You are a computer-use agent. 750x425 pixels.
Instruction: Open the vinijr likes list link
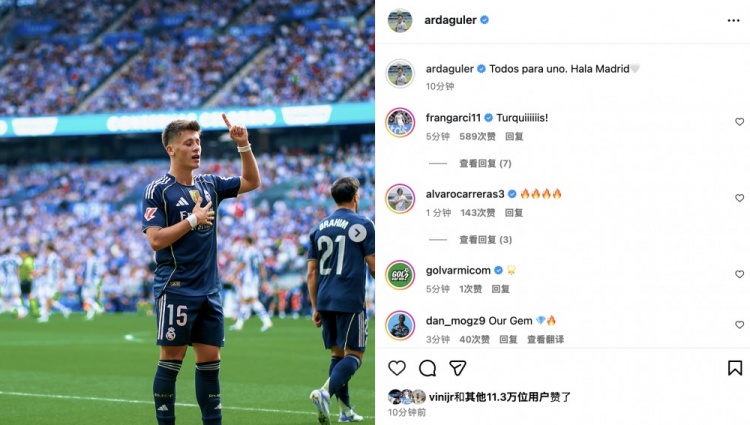pyautogui.click(x=441, y=397)
